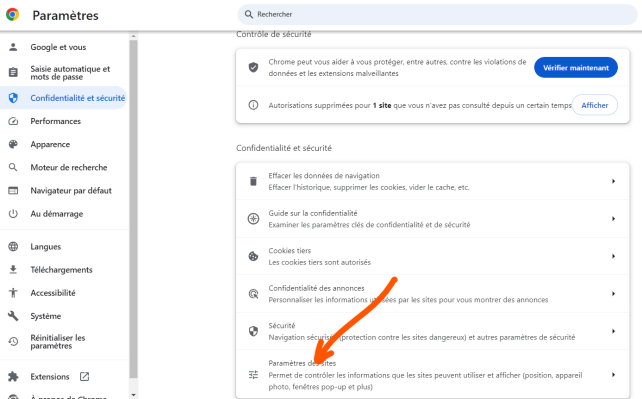
Task: Expand Guide sur la confidentialité arrow
Action: tap(613, 219)
